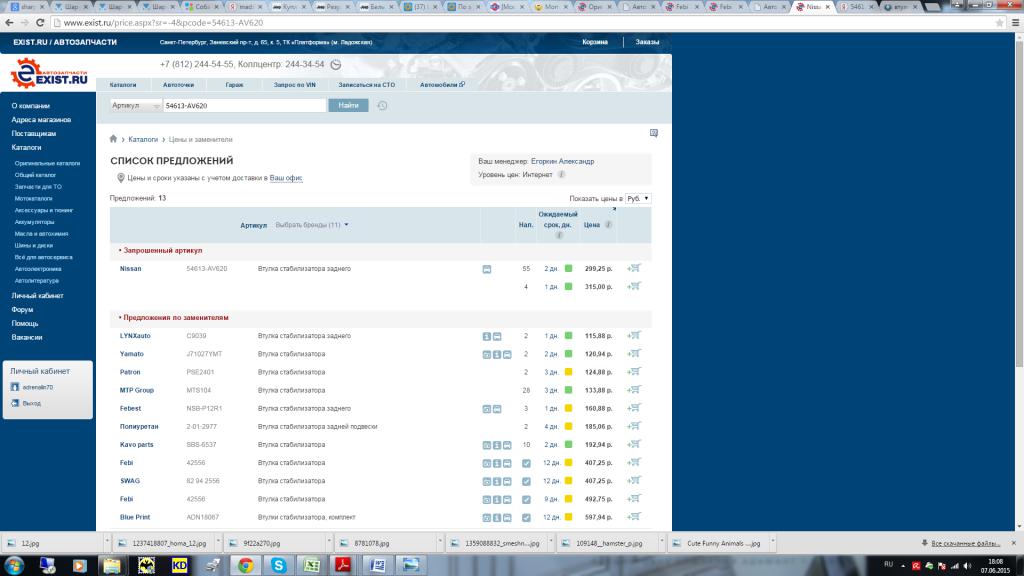Click the EXIST.RU logo
This screenshot has width=1024, height=576.
(x=49, y=73)
